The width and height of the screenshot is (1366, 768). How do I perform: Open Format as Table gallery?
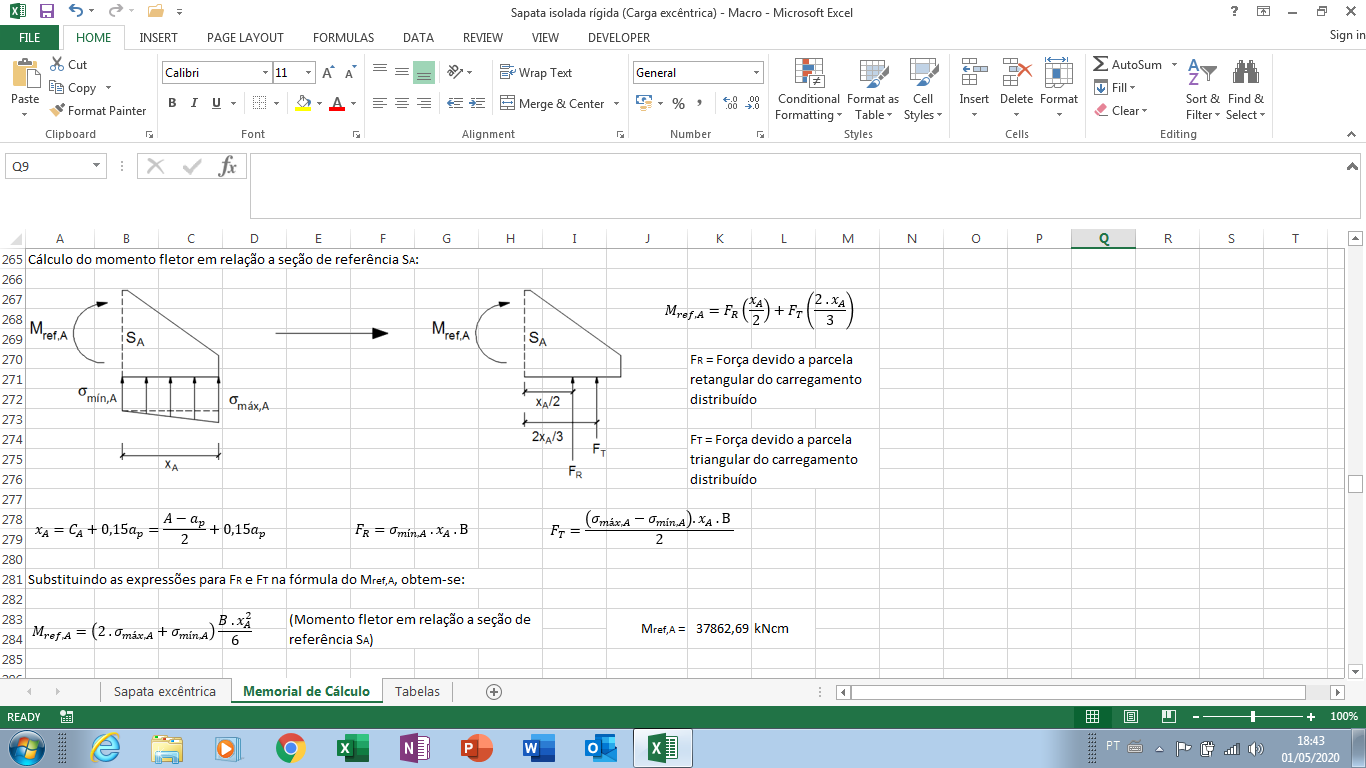(x=873, y=89)
